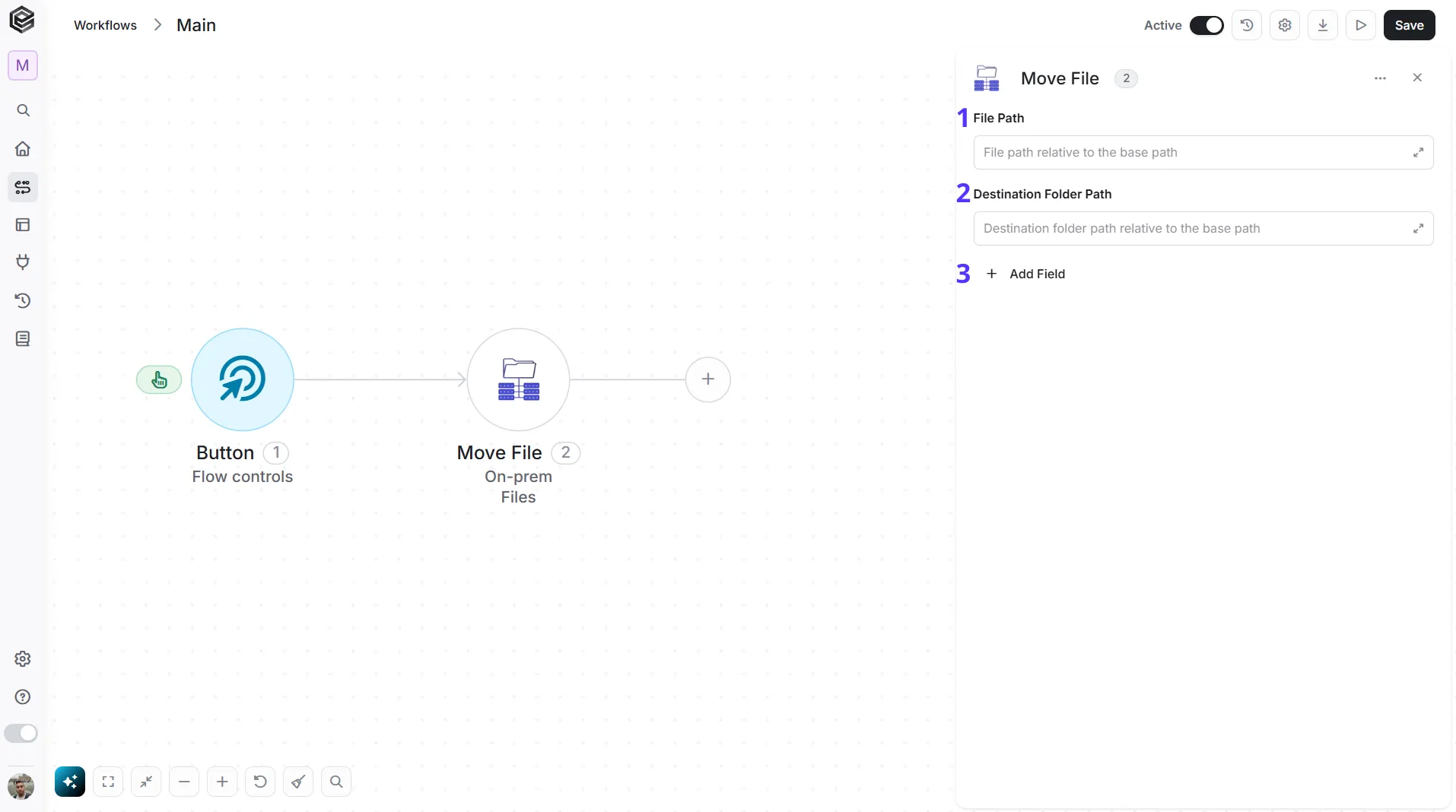Run the workflow with the play icon
1456x812 pixels.
tap(1361, 25)
